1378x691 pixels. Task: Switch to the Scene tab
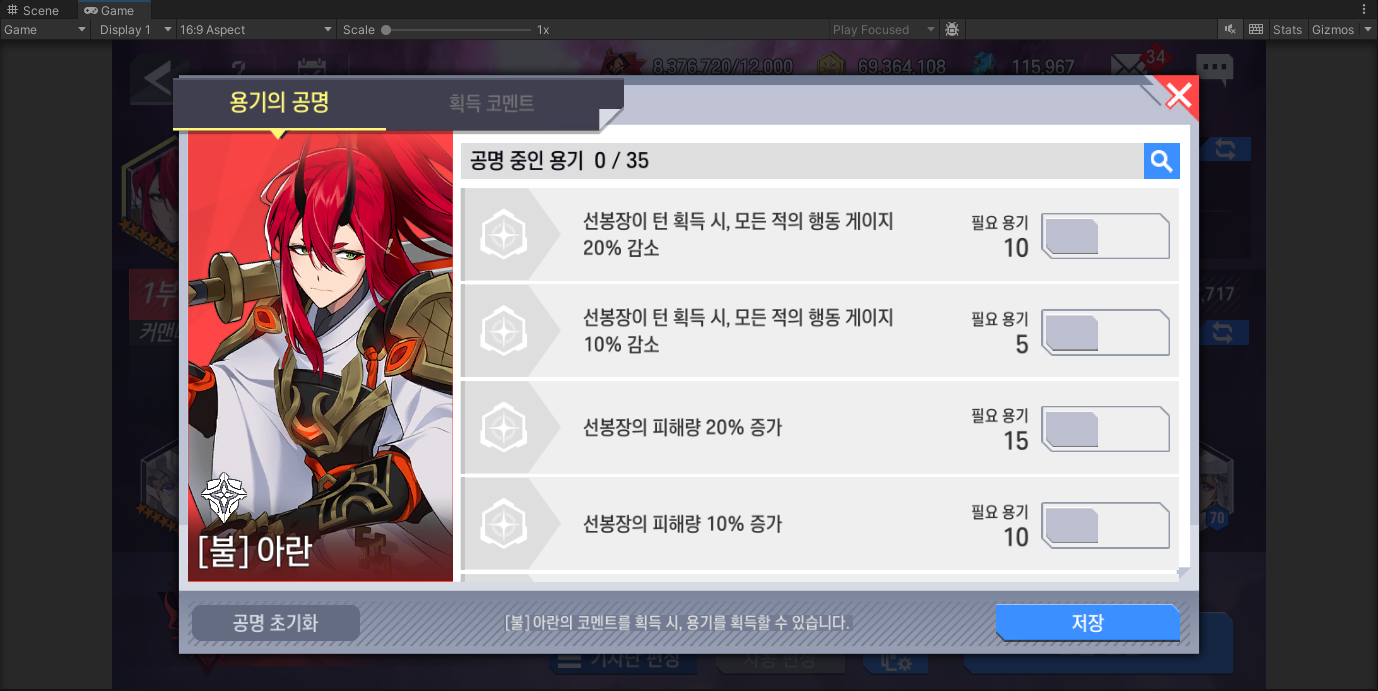[33, 10]
